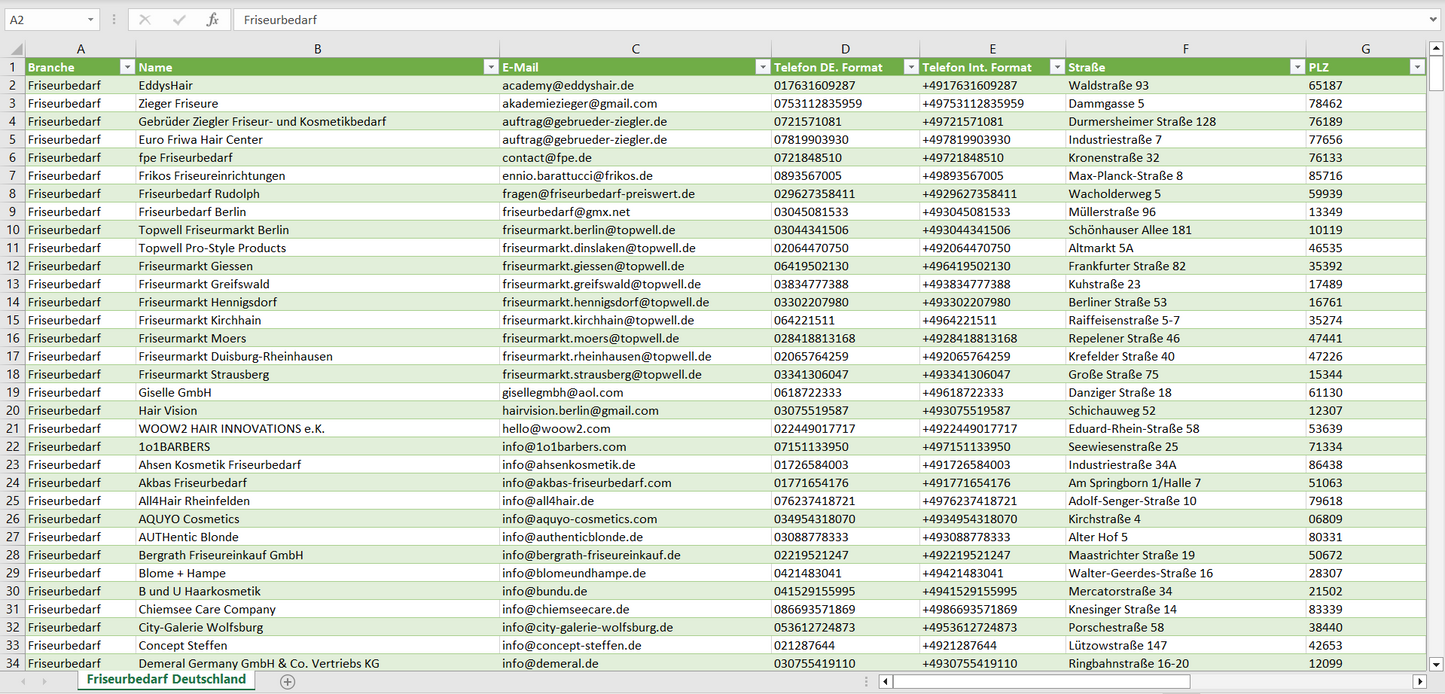Click the Enter checkmark icon in formula bar
The height and width of the screenshot is (694, 1445).
click(179, 20)
